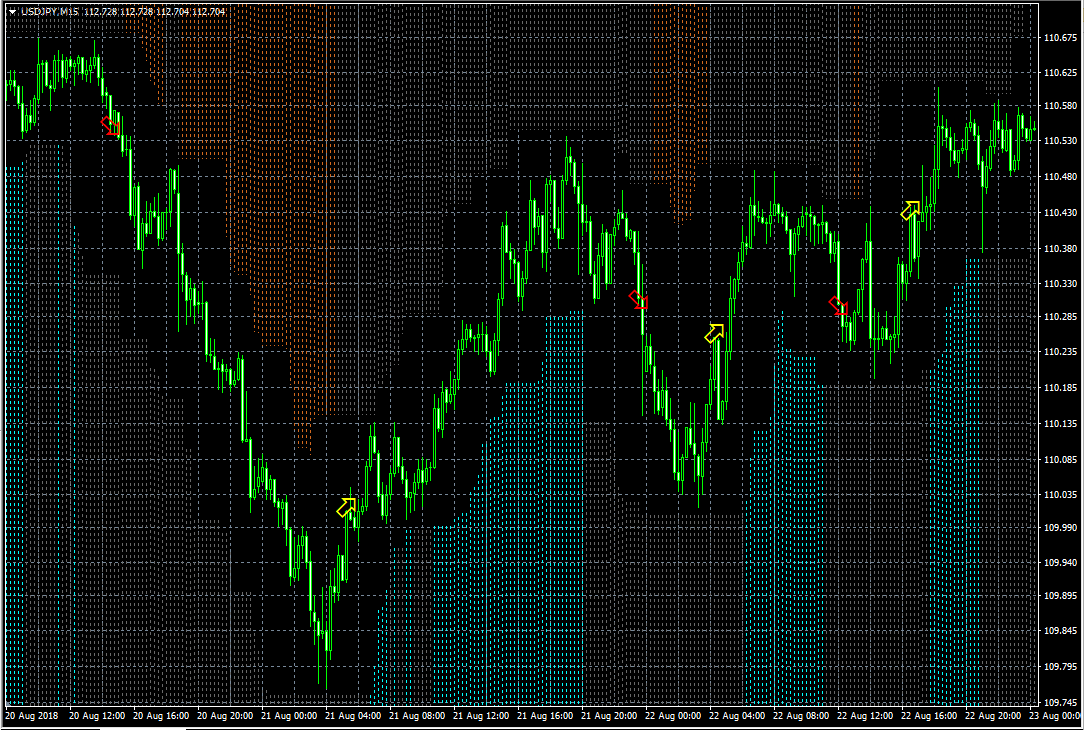Click the 20 Aug 16:00 time label
The width and height of the screenshot is (1084, 730).
(161, 715)
